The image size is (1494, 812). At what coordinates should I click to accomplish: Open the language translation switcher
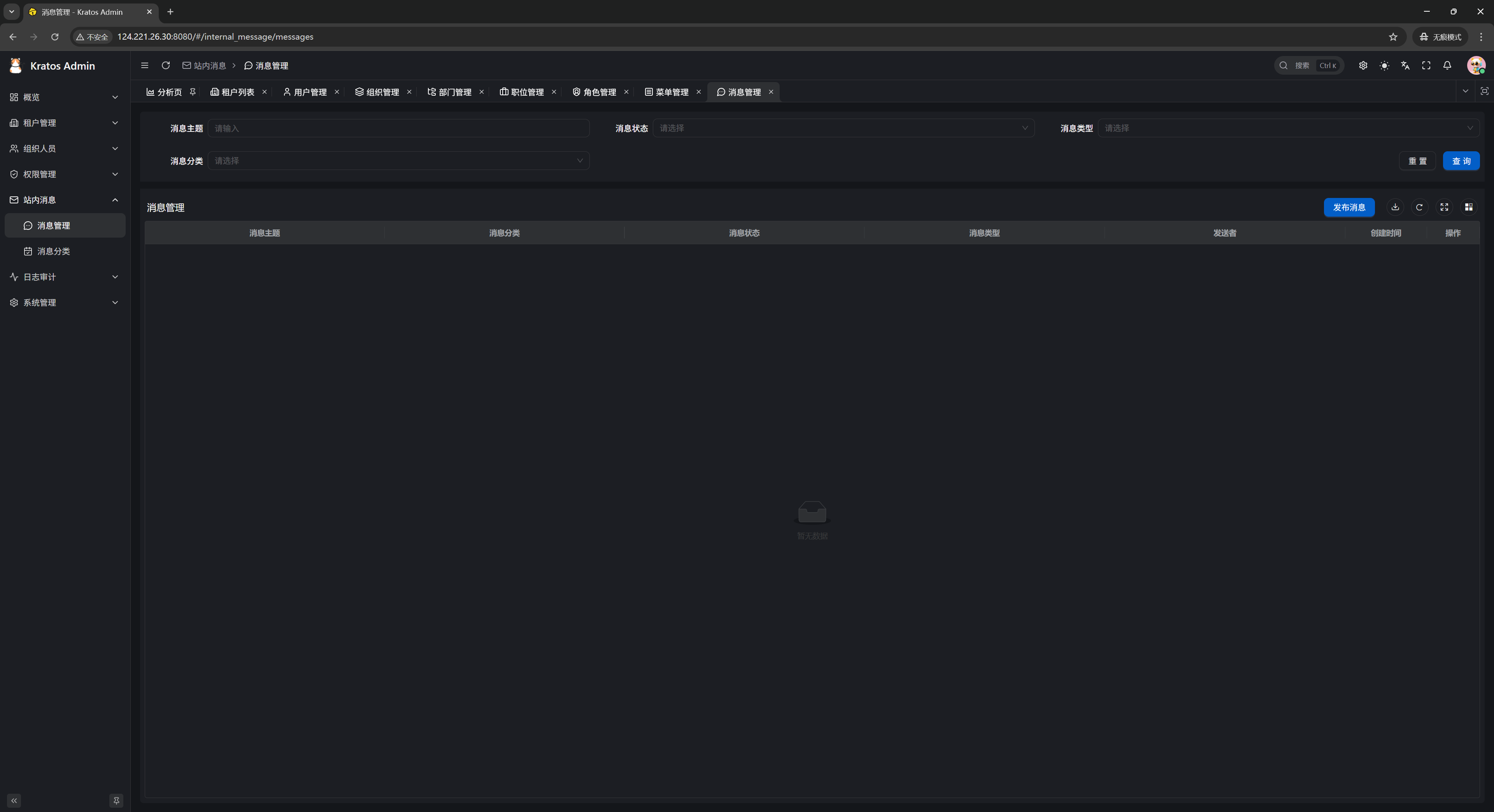pos(1405,65)
